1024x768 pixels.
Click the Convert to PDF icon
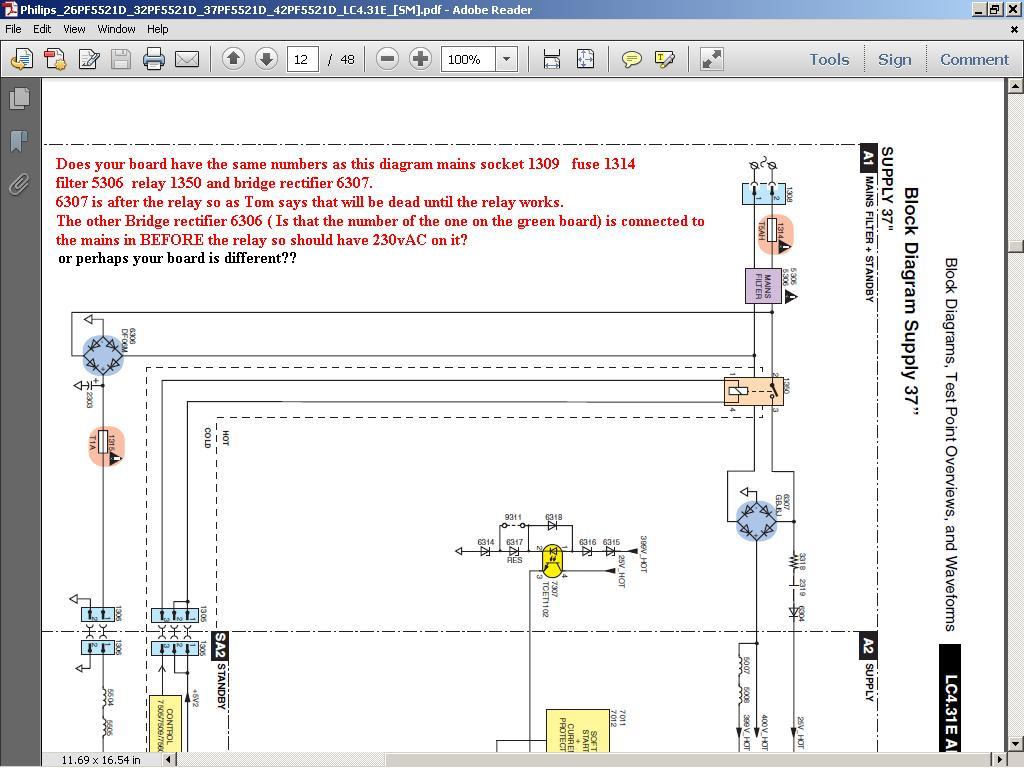(x=55, y=59)
